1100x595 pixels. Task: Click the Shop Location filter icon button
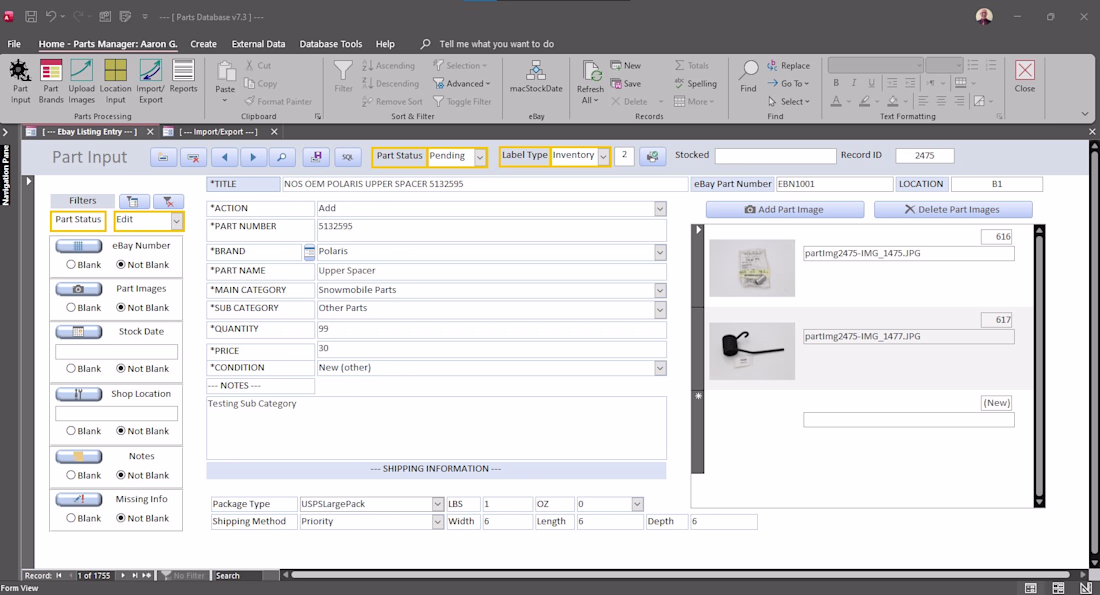click(x=79, y=394)
